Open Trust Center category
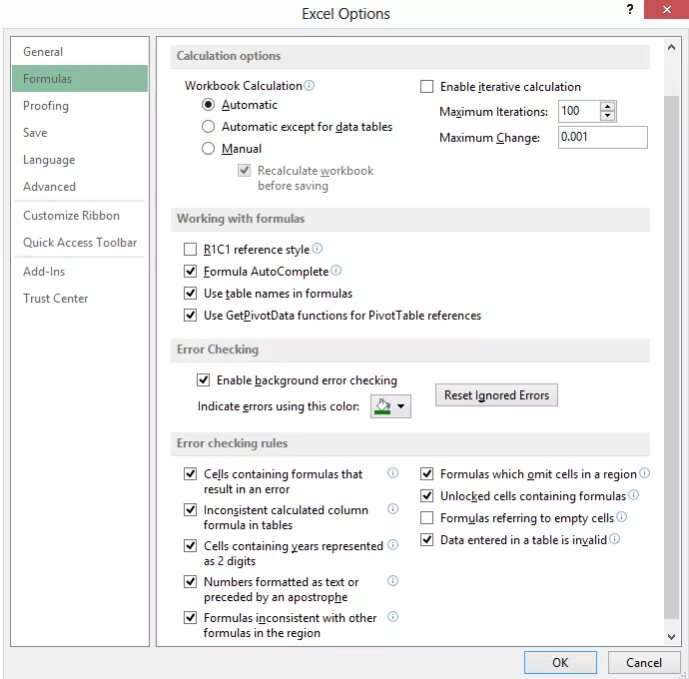 (x=80, y=298)
